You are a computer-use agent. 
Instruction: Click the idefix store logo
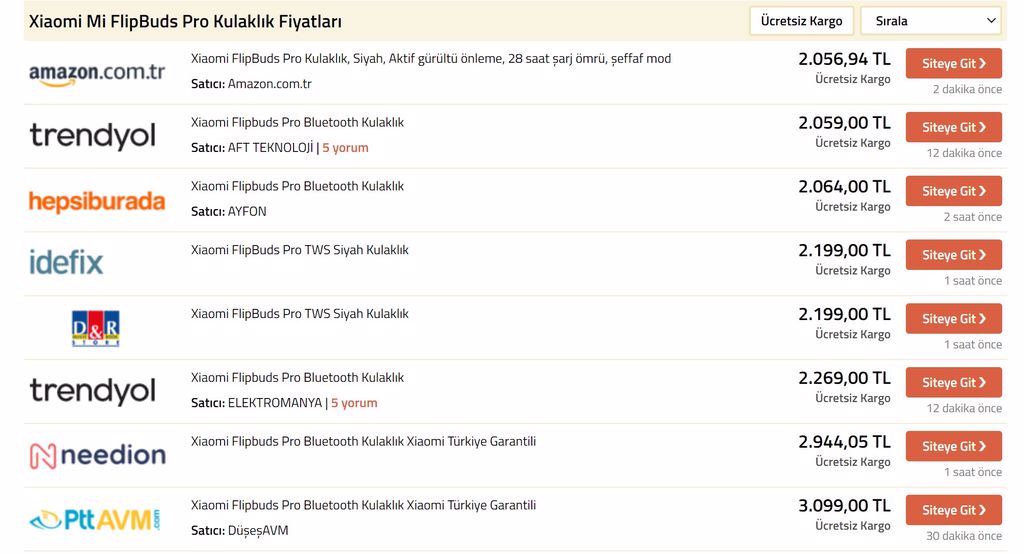[66, 263]
